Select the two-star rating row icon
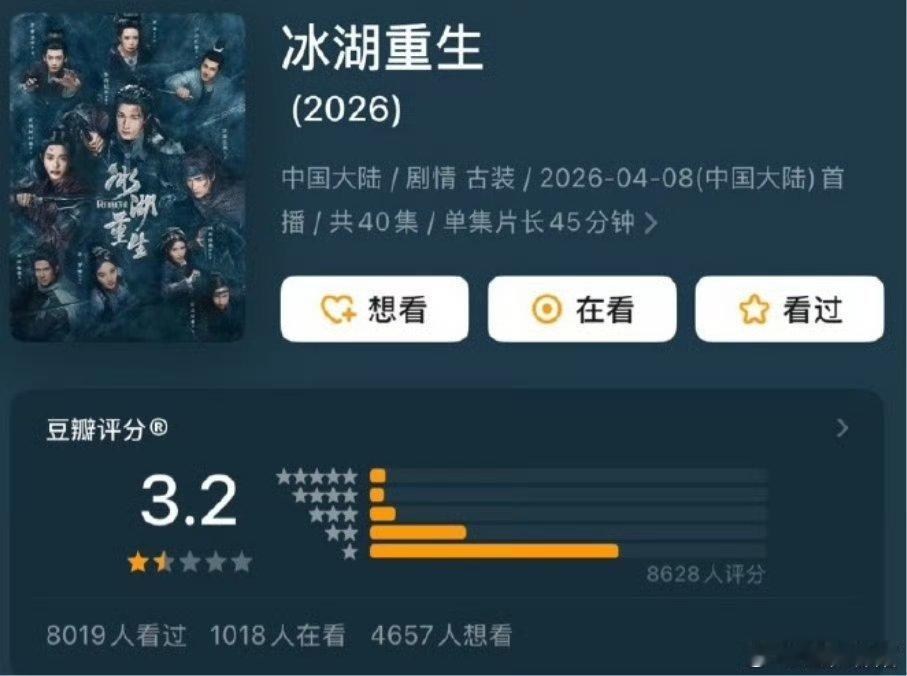907x676 pixels. pos(341,533)
